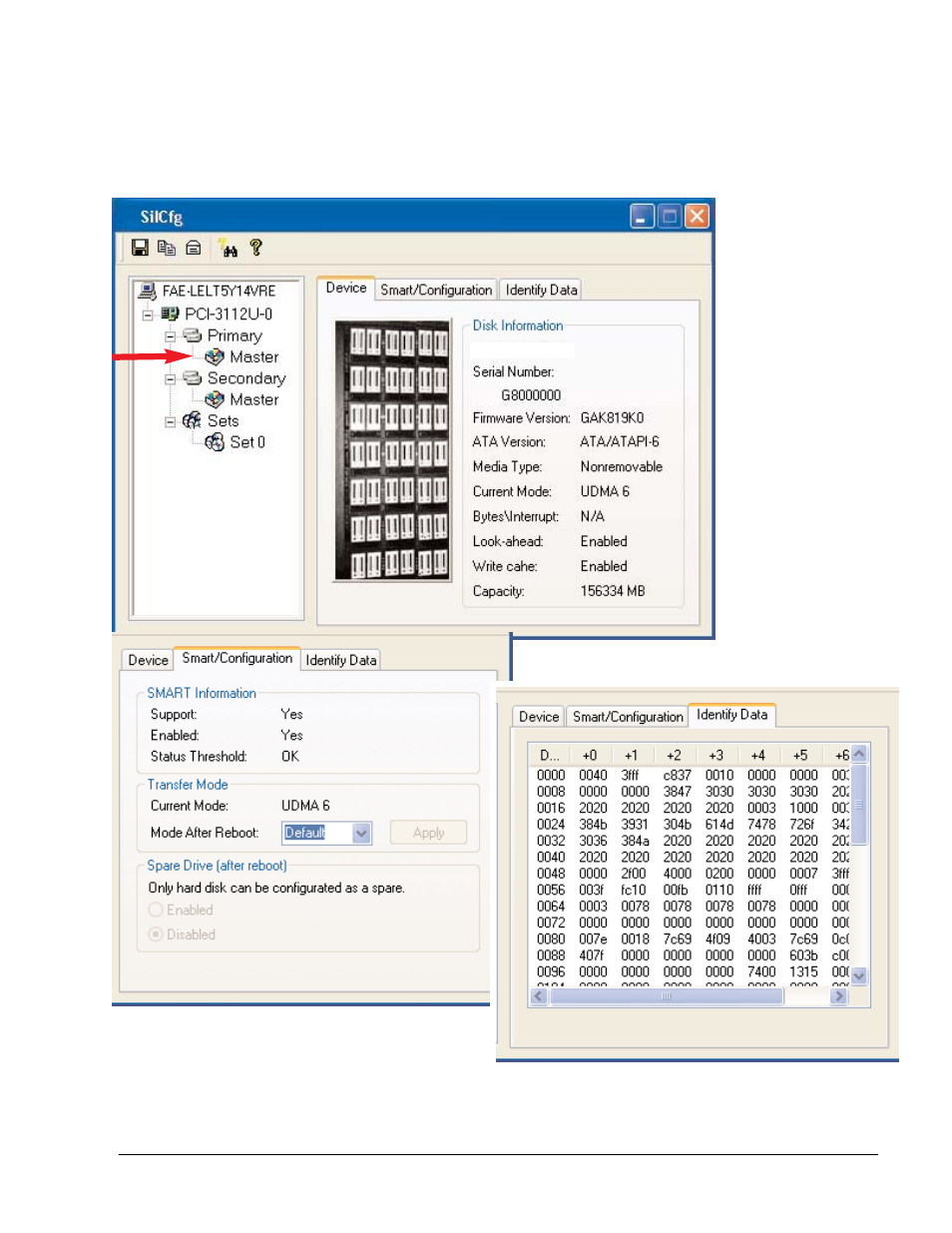Click the PCI-3112U-0 controller card icon
This screenshot has height=1233, width=952.
tap(170, 313)
